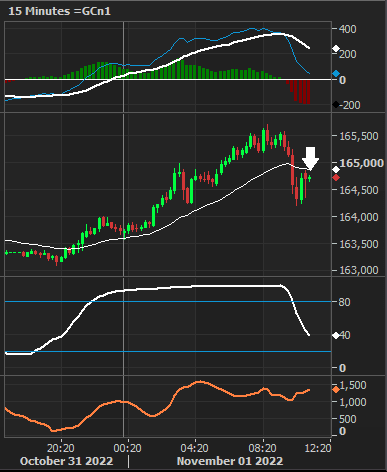Viewport: 387px width, 472px height.
Task: Click the blue diamond marker on MACD axis
Action: 336,73
